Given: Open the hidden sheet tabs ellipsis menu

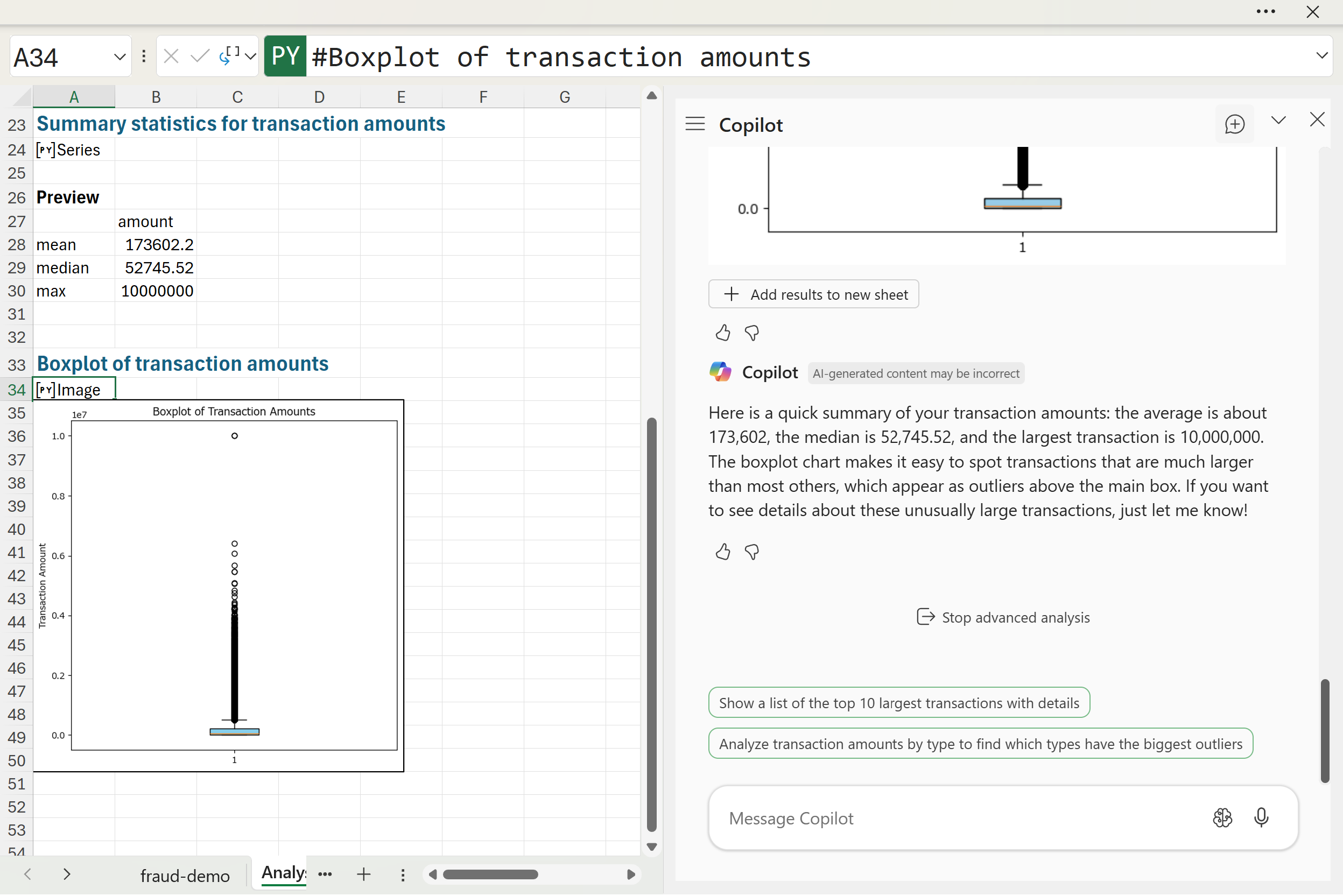Looking at the screenshot, I should point(325,874).
